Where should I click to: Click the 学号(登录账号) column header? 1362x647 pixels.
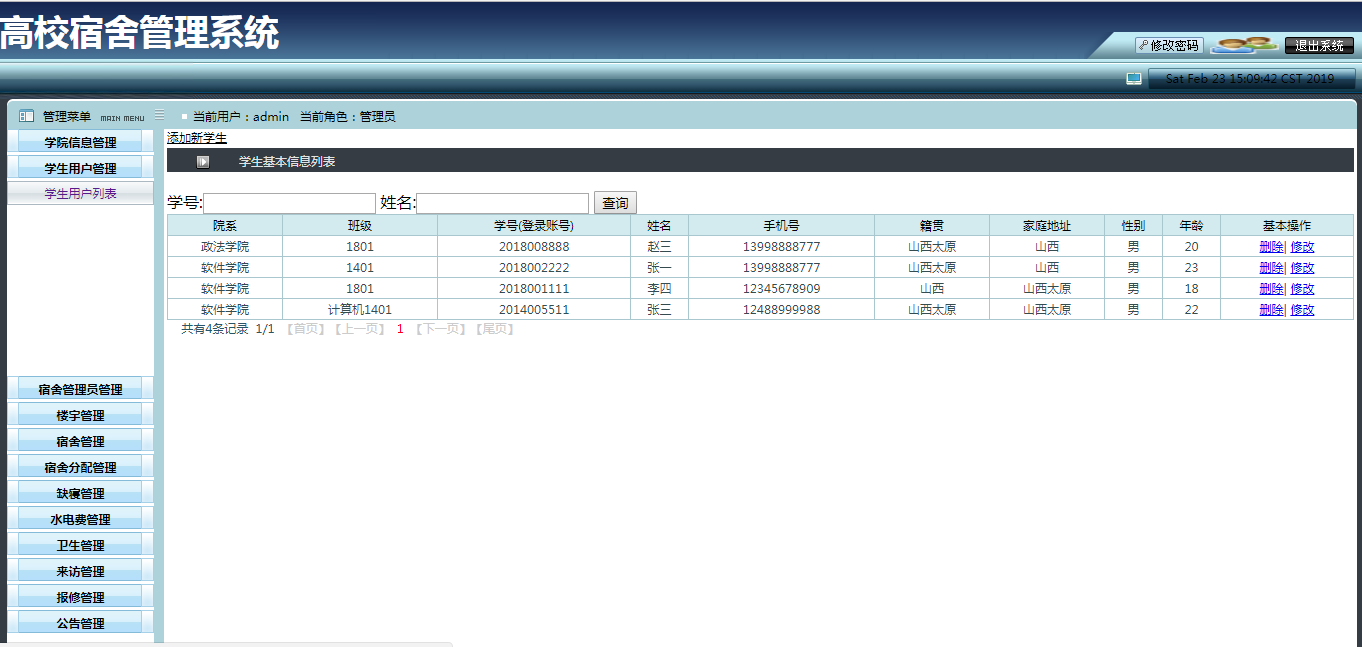[x=534, y=225]
